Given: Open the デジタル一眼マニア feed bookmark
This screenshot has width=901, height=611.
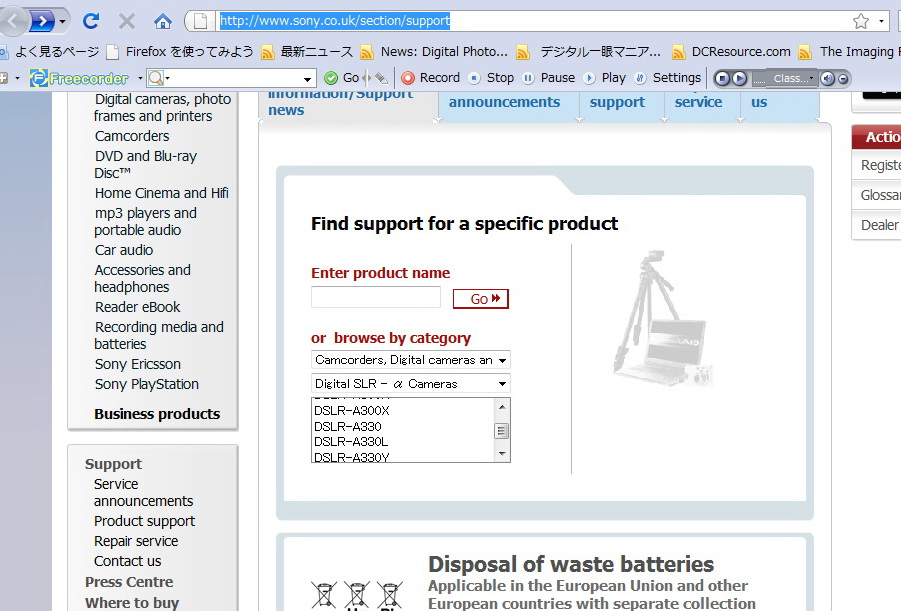Looking at the screenshot, I should (x=588, y=52).
